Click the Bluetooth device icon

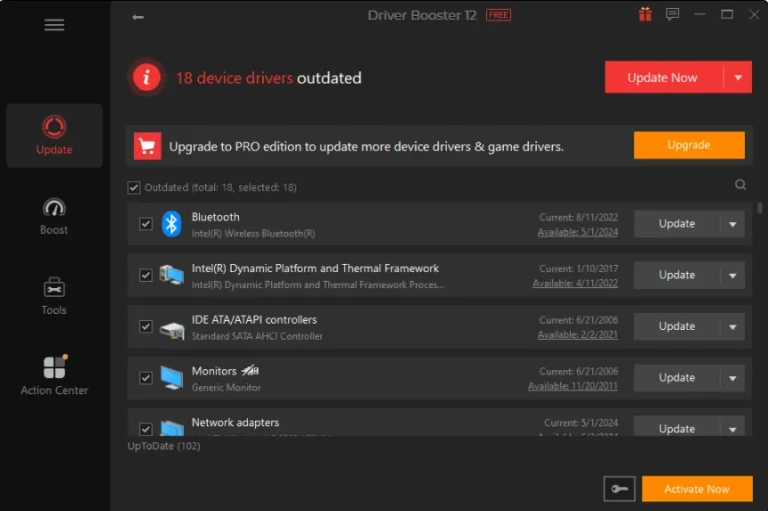[171, 224]
